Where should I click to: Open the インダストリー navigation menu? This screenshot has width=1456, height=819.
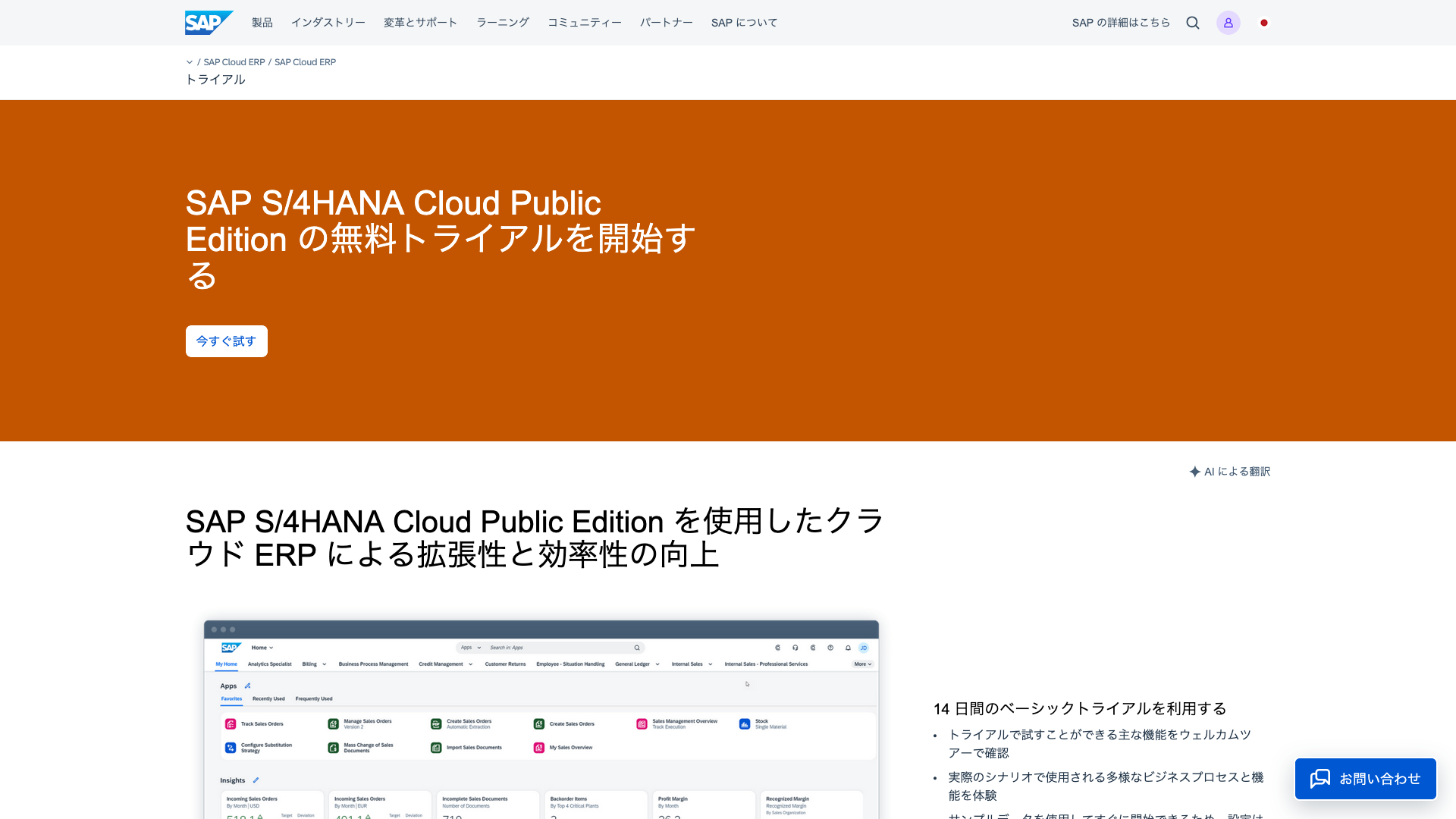pos(328,23)
